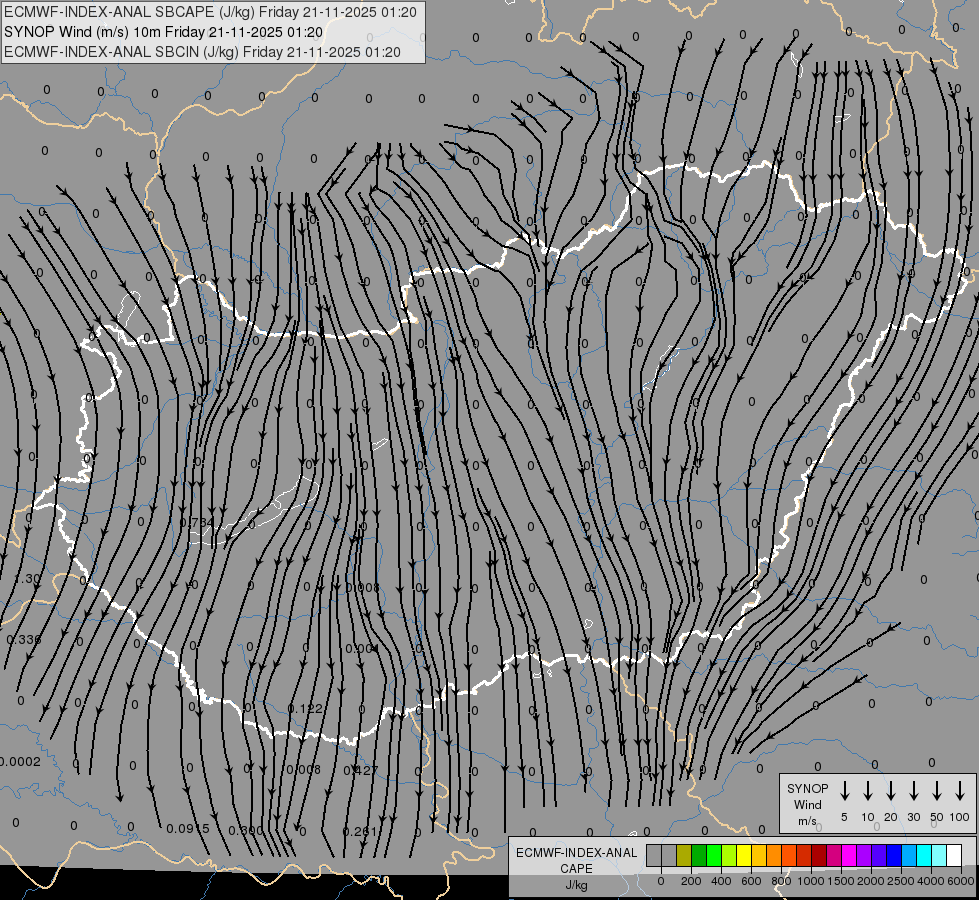Screen dimensions: 979x900
Task: Click the wind legend arrow above 5
Action: click(x=844, y=791)
